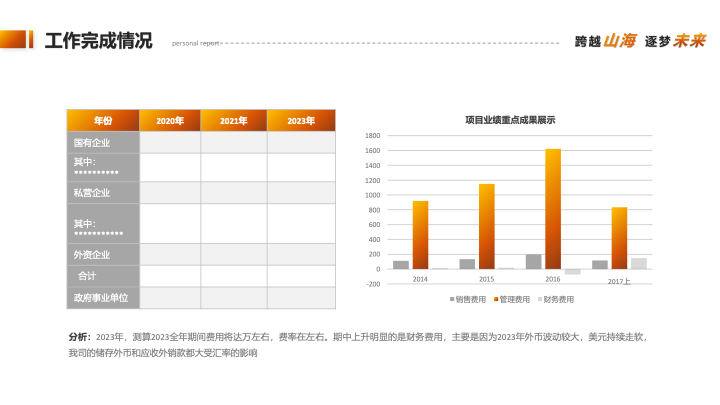Click the small personal report subtitle
This screenshot has height=405, width=720.
click(196, 43)
